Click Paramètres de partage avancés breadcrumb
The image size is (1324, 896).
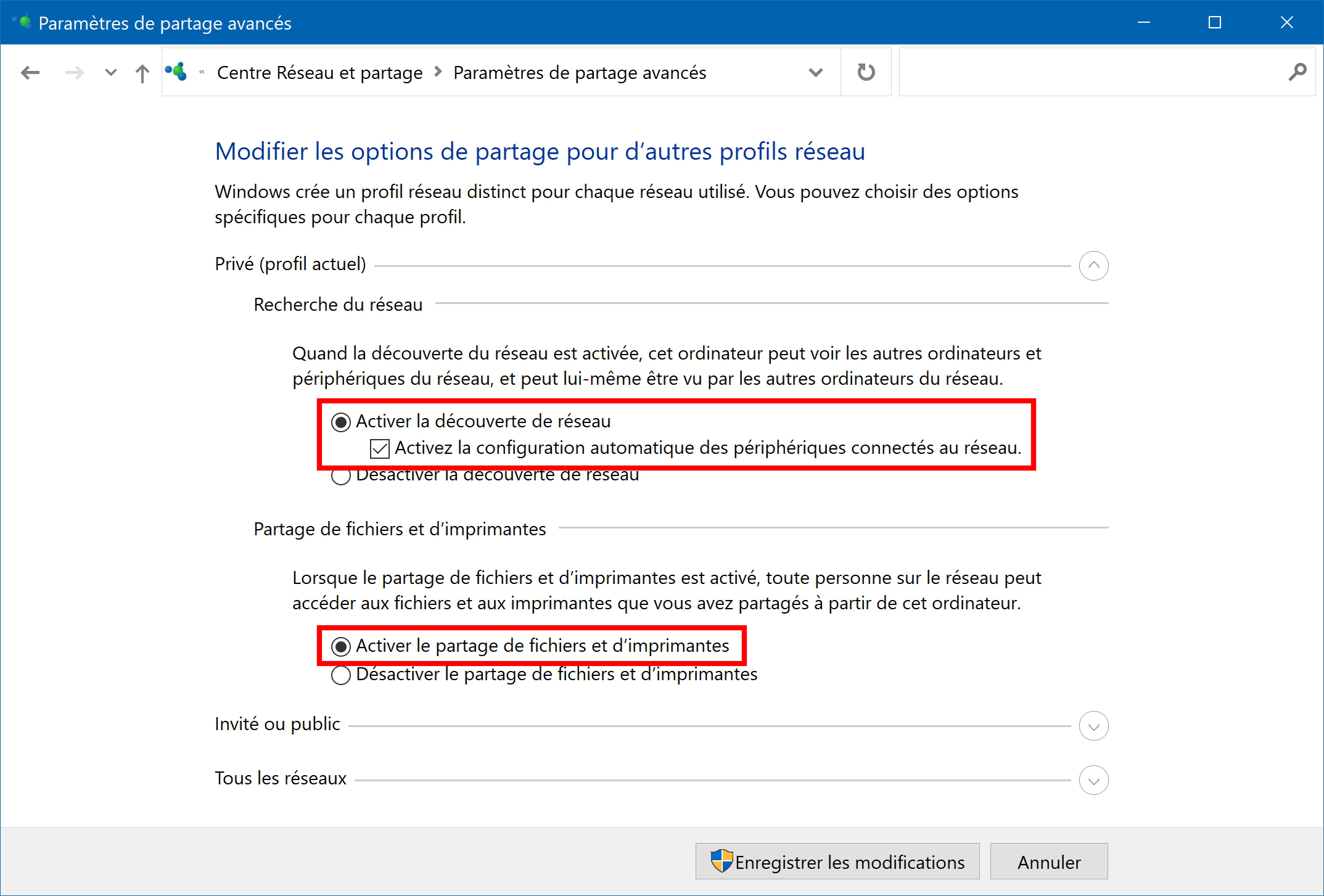click(x=580, y=73)
